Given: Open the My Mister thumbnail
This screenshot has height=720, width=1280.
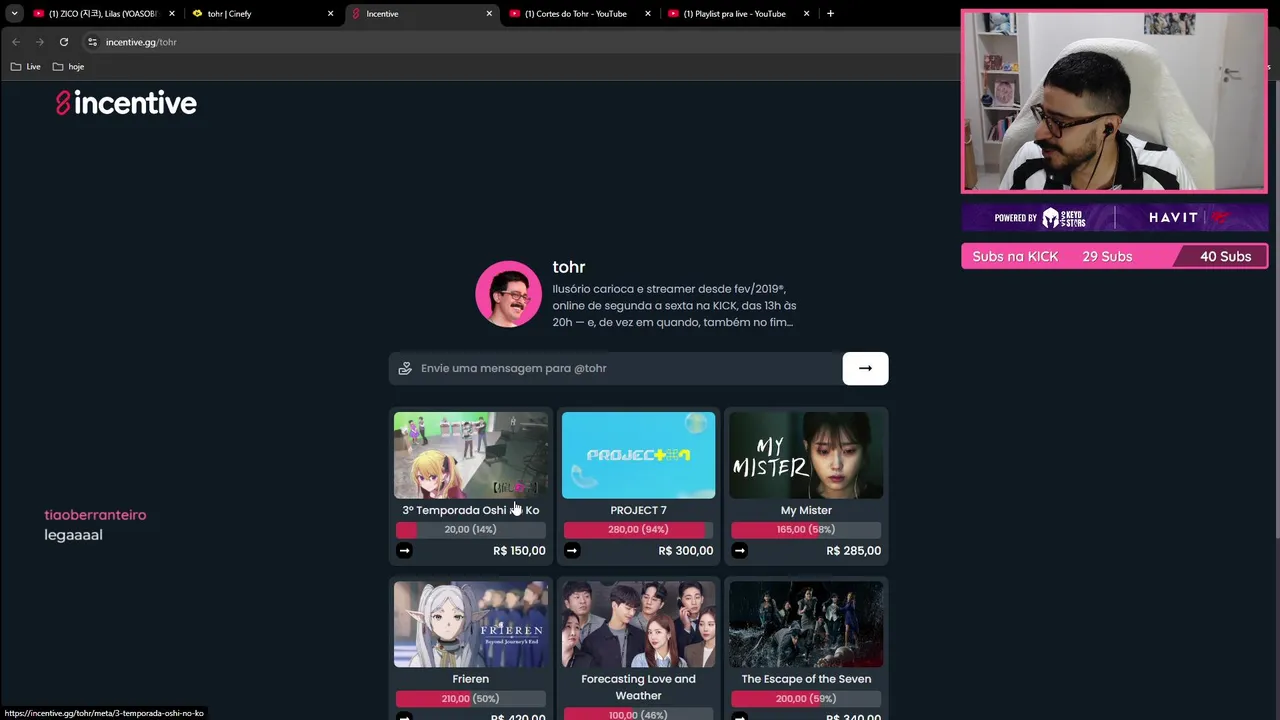Looking at the screenshot, I should (x=806, y=455).
